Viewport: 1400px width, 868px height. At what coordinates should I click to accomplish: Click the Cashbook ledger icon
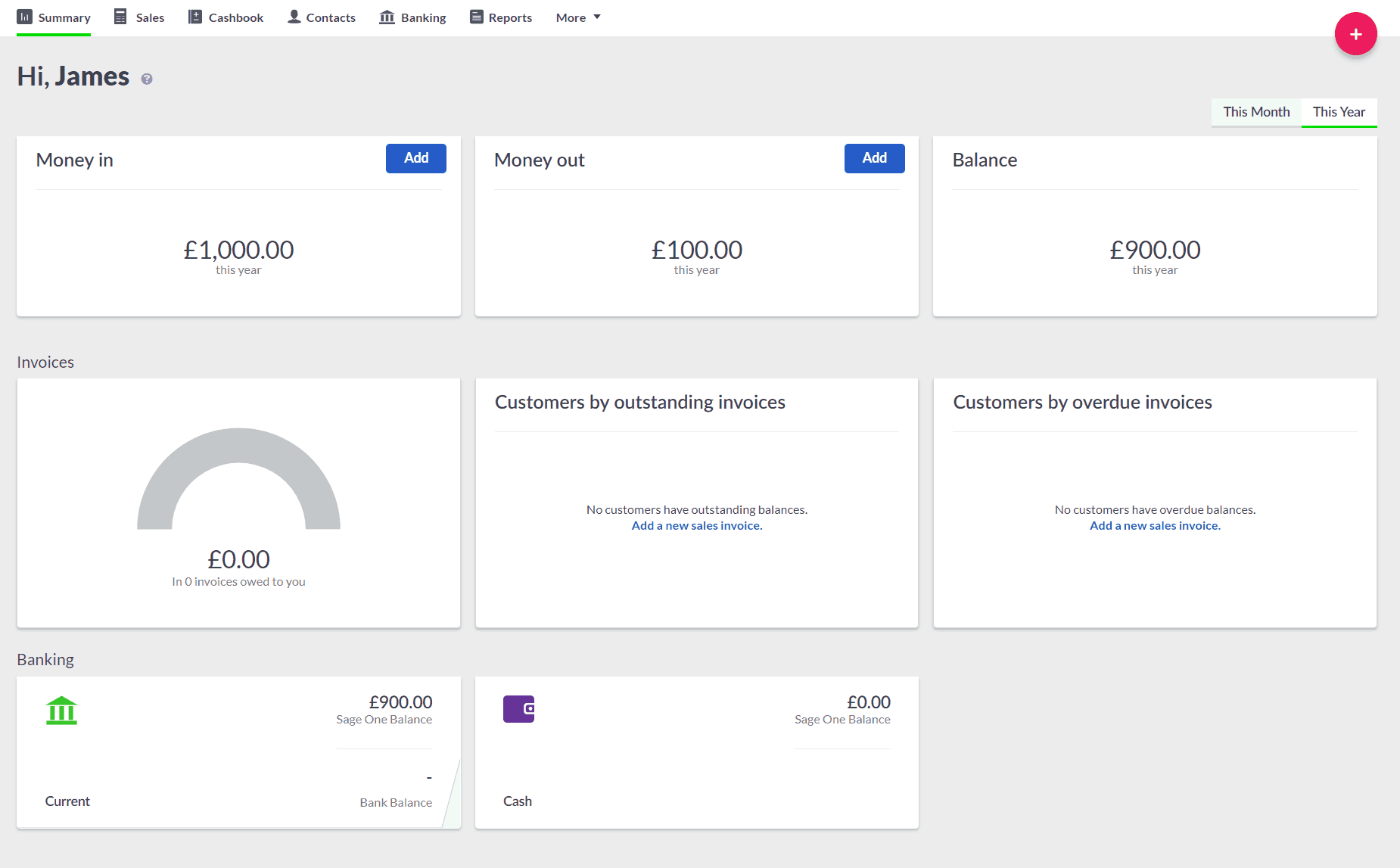point(194,17)
